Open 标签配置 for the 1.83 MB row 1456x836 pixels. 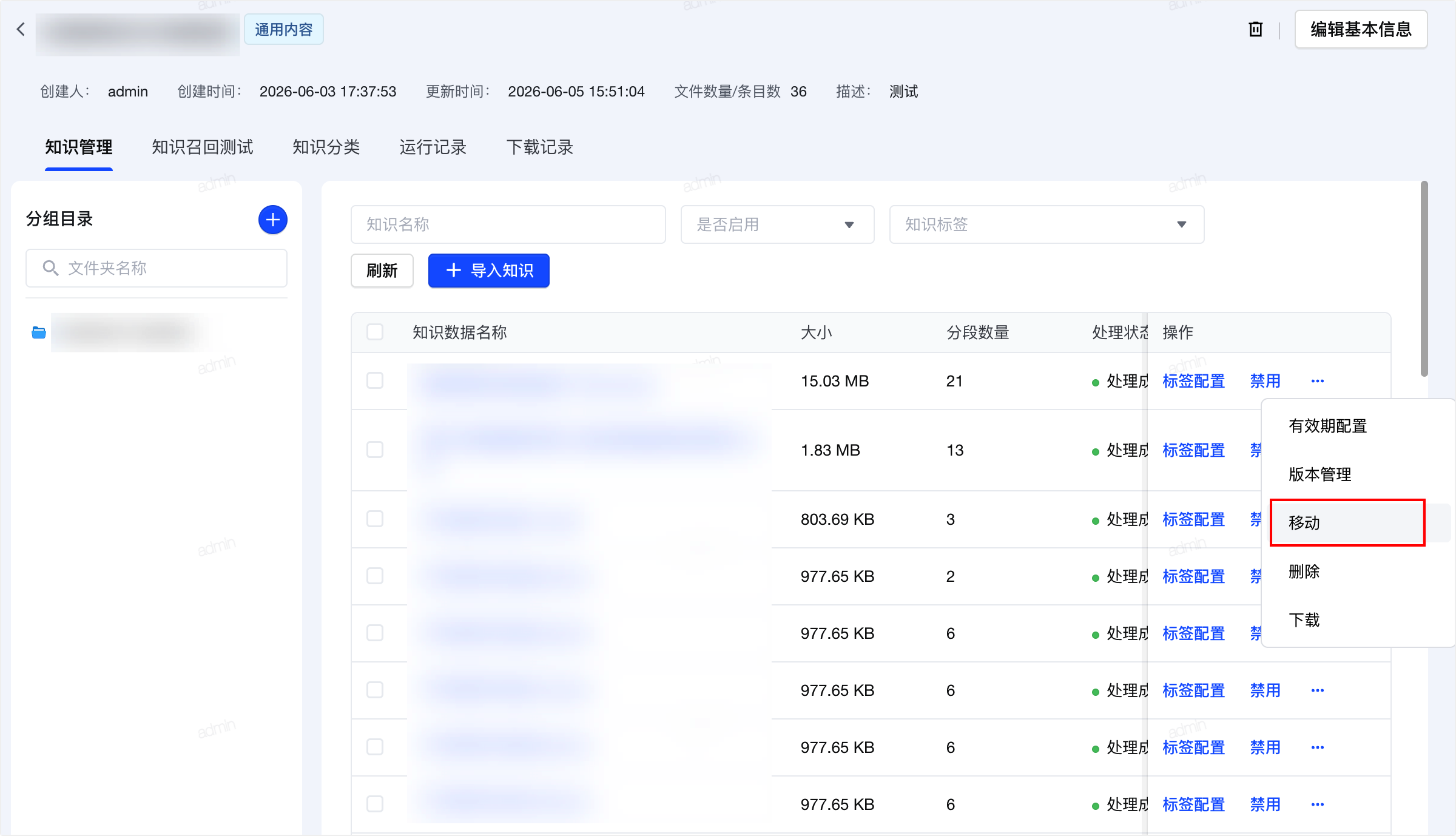(x=1194, y=450)
